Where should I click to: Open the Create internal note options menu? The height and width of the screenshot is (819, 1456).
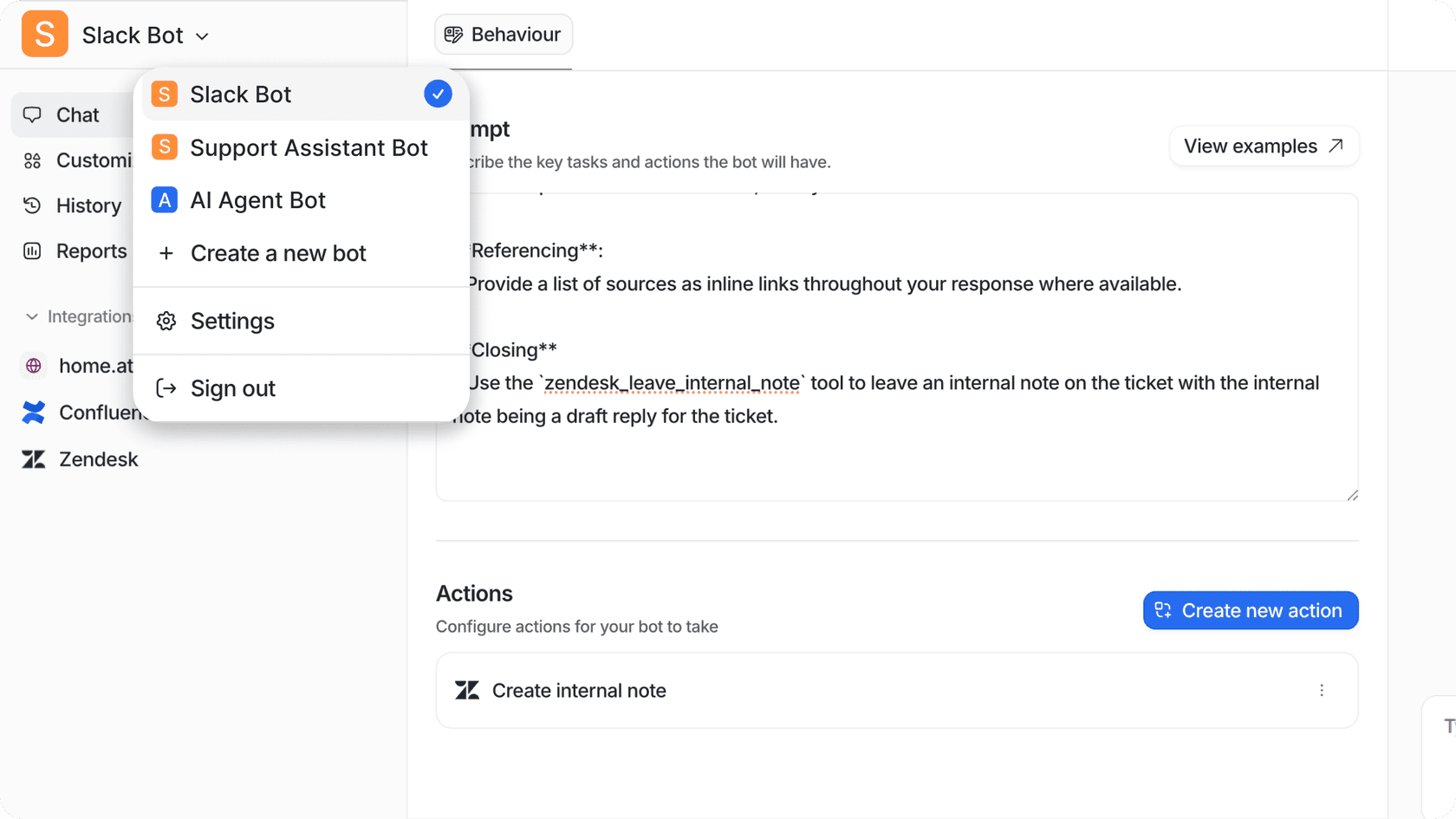1322,691
